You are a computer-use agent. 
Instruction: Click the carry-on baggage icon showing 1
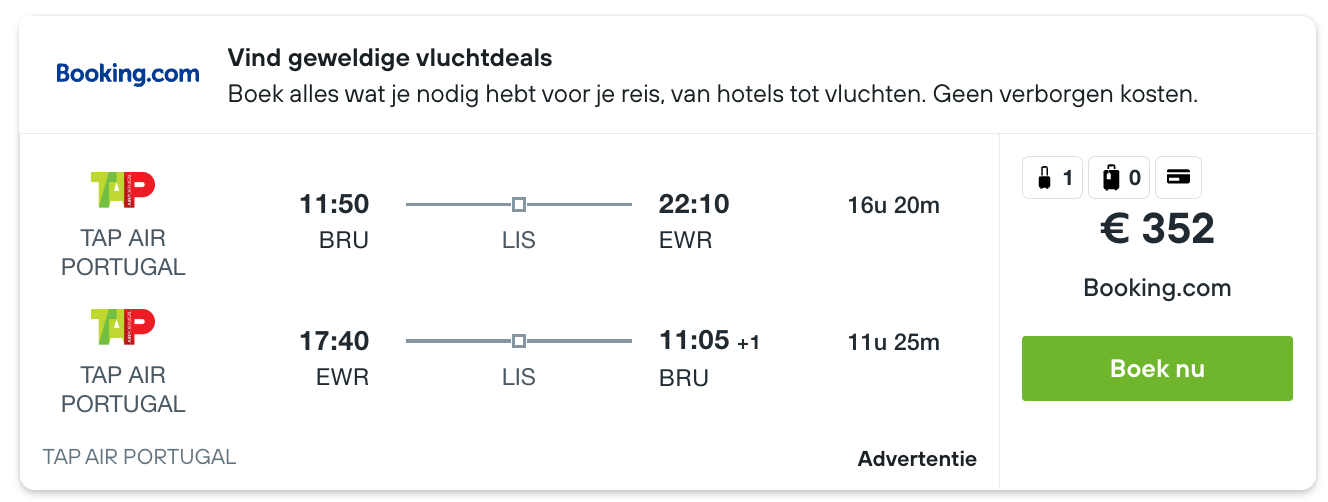(1053, 179)
